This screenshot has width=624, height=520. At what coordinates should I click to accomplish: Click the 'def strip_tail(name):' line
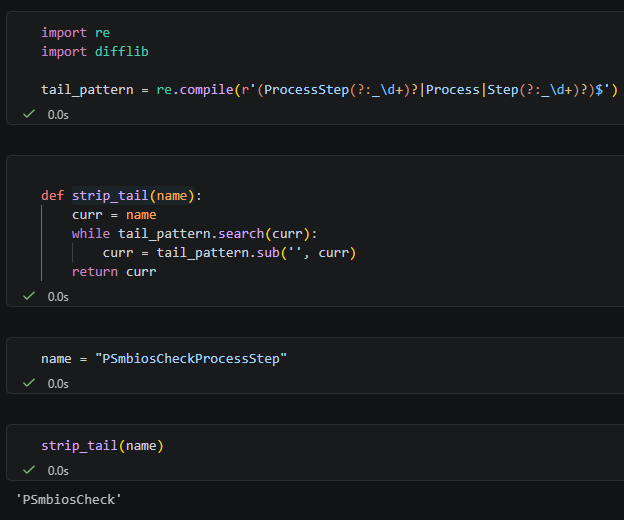pyautogui.click(x=127, y=195)
